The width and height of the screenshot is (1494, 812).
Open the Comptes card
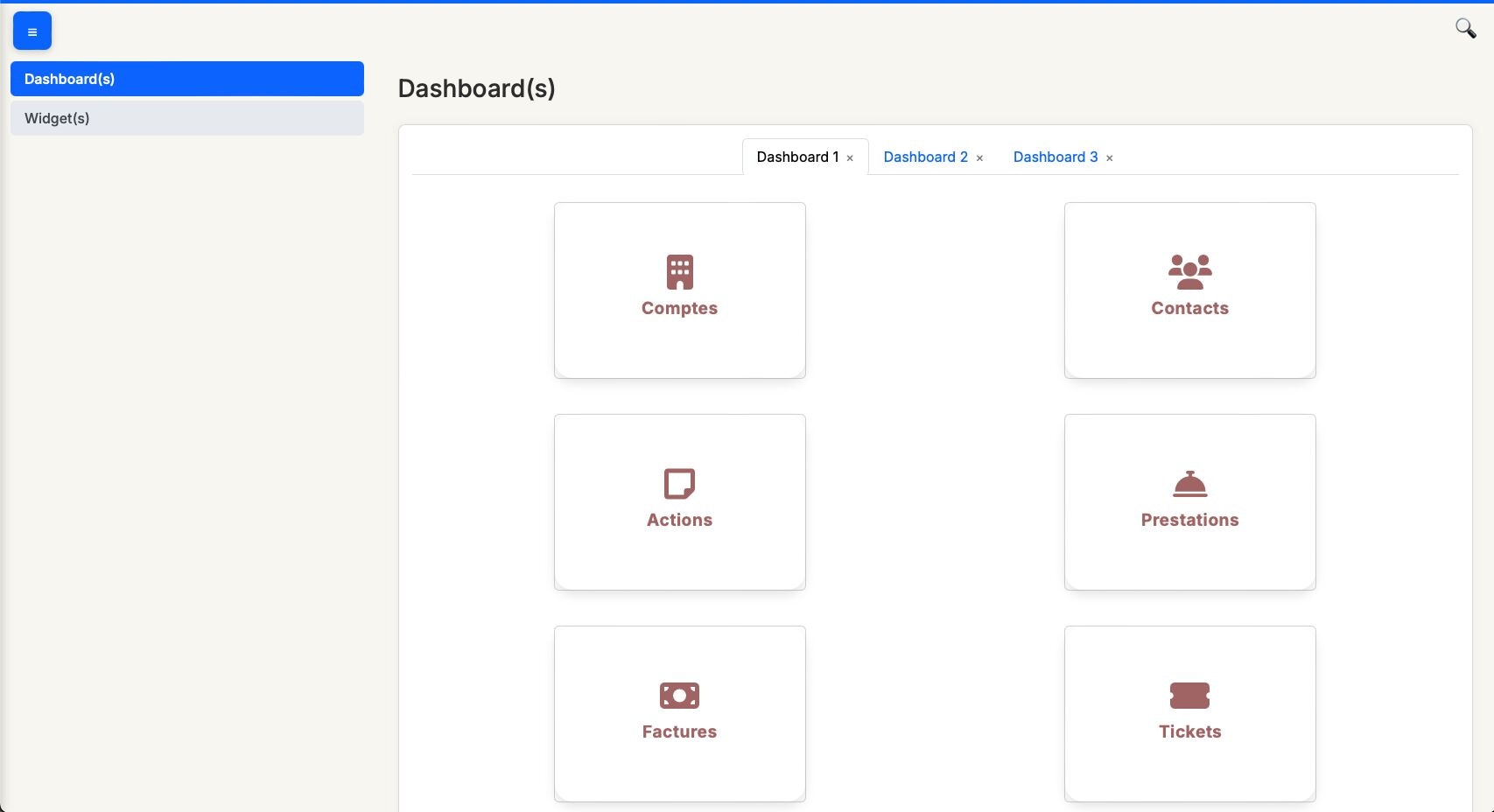pos(679,290)
